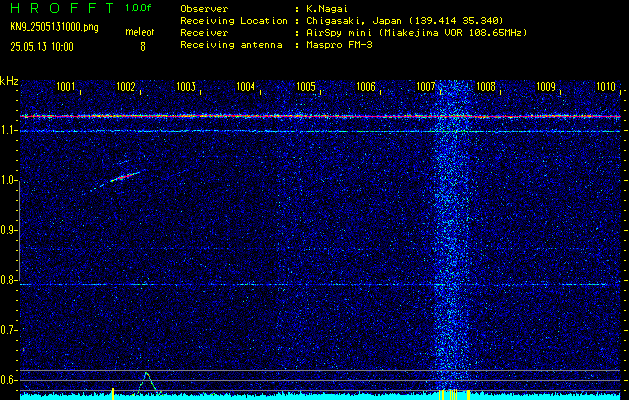This screenshot has height=400, width=629.
Task: Click the Receiving antenna label
Action: [231, 45]
